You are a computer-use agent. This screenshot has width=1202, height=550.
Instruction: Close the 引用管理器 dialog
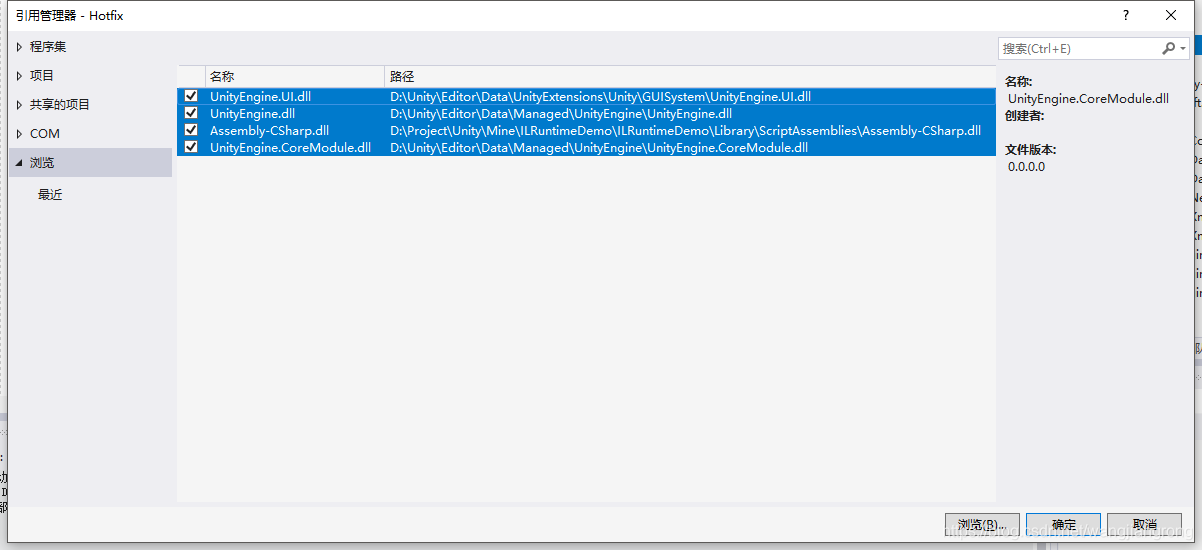1171,15
